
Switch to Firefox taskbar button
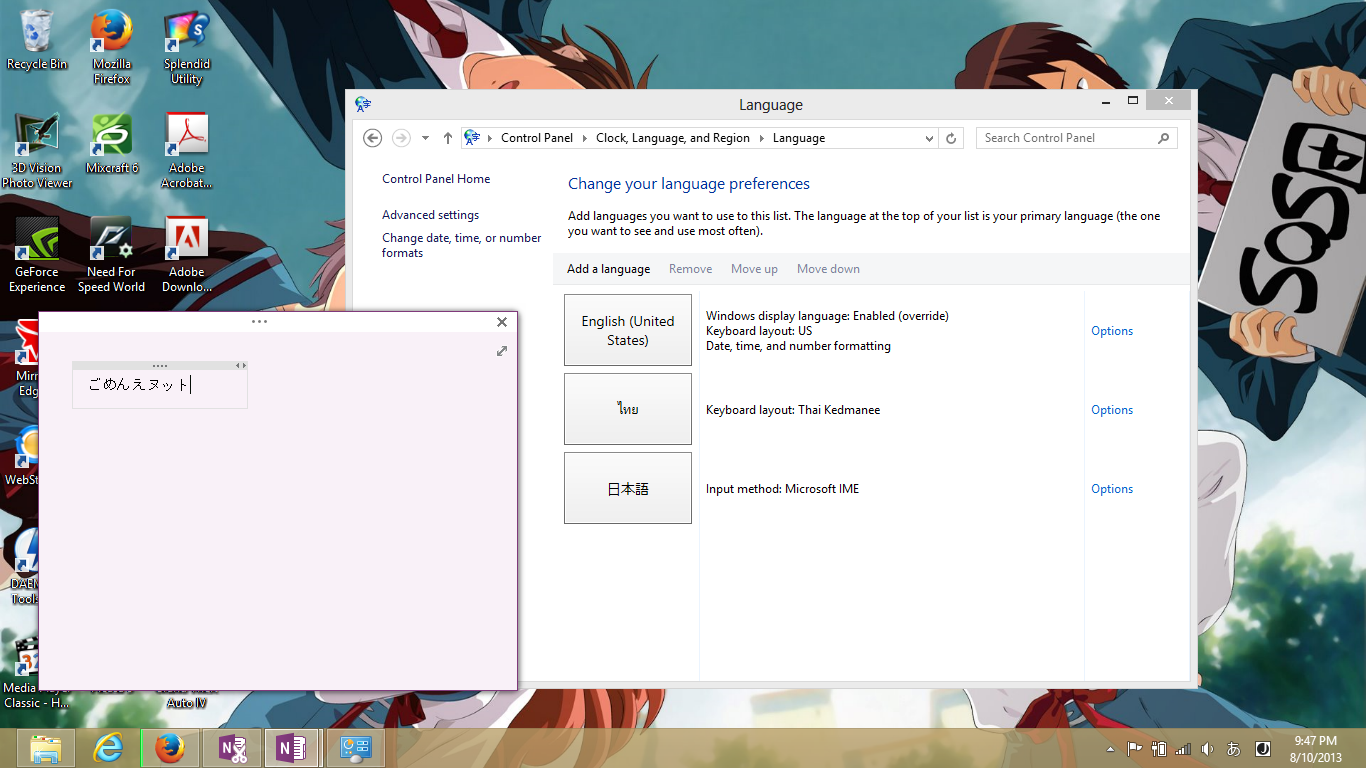169,748
